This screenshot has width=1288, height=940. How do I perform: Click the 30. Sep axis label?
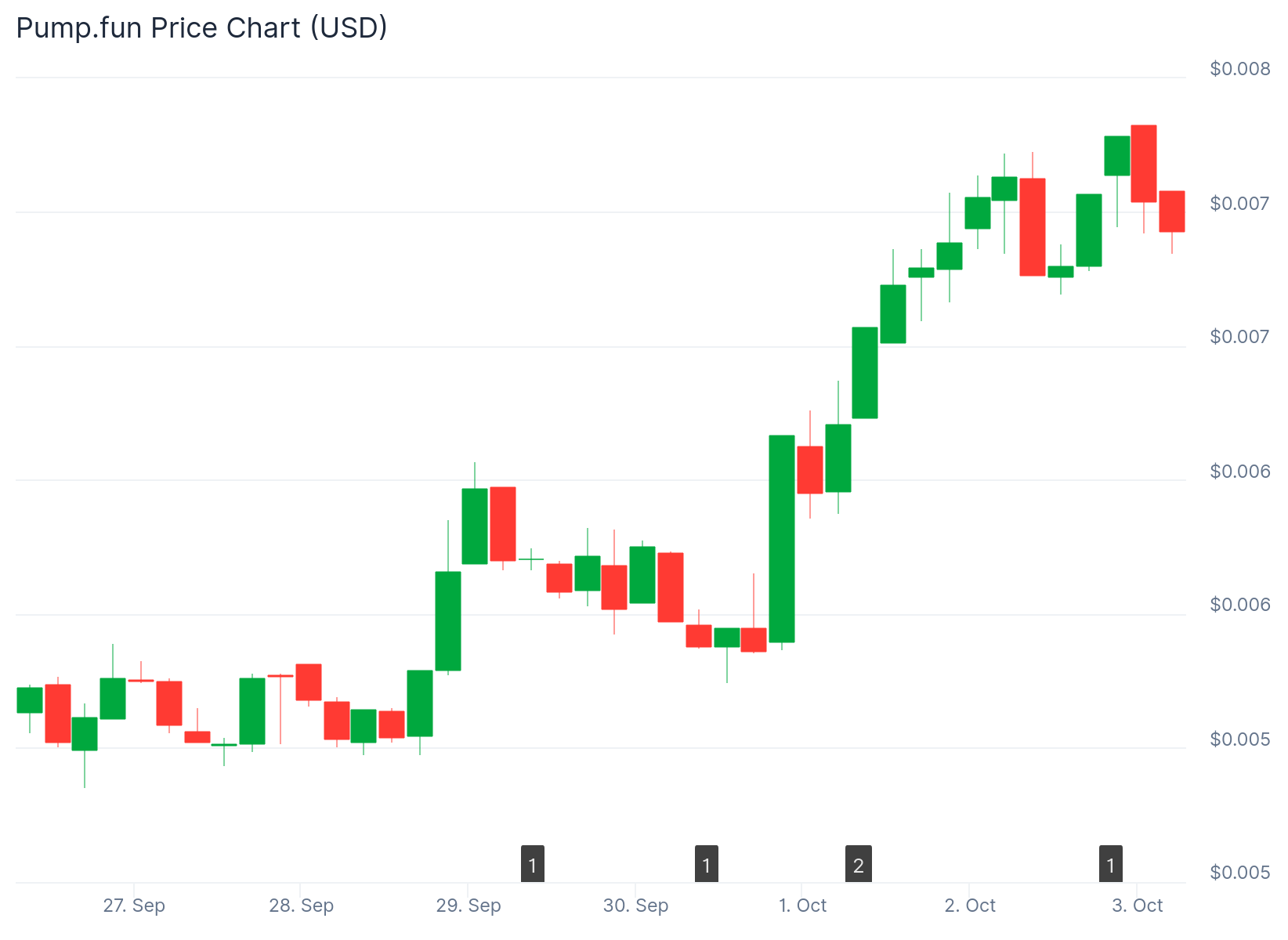coord(635,906)
